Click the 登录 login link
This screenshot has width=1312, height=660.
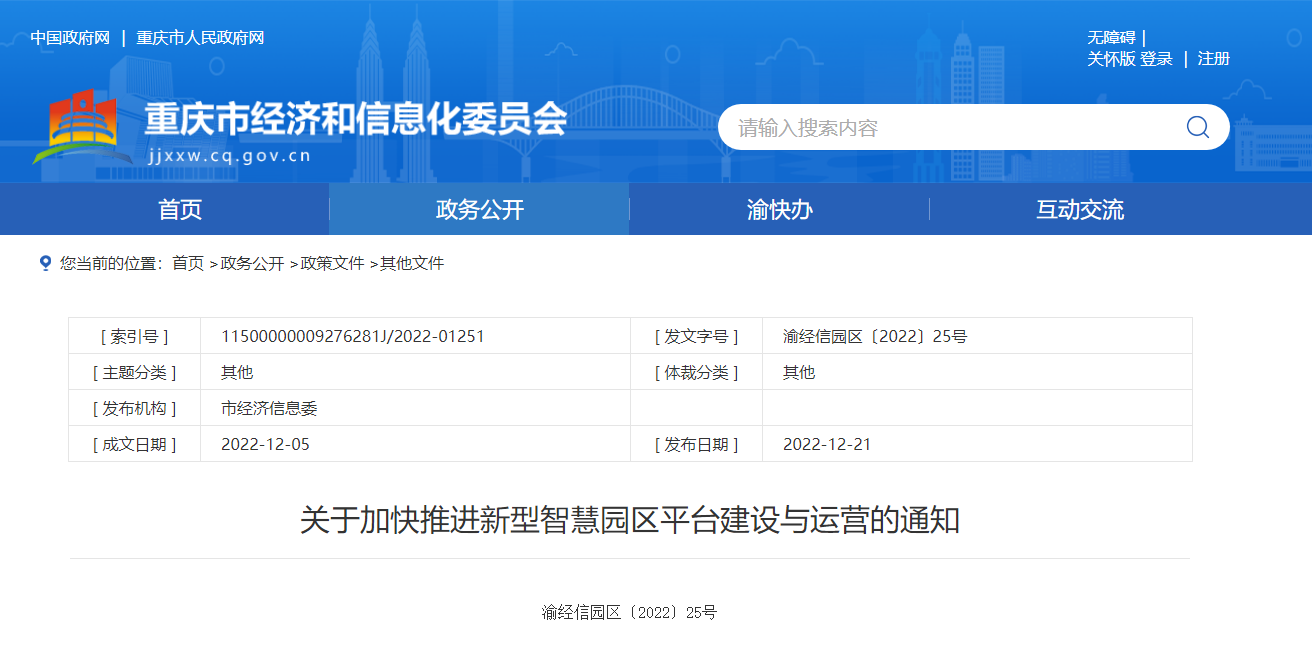(x=1156, y=59)
